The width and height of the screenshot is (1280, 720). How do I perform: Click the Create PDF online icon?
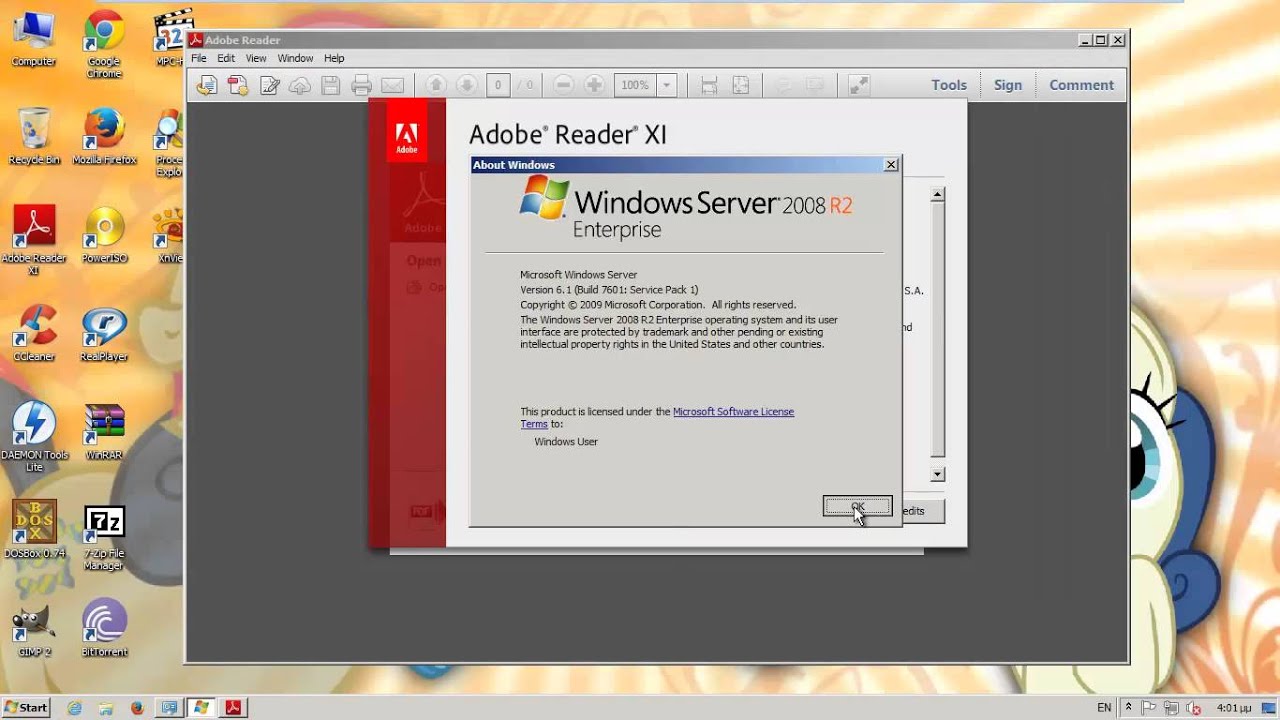(238, 85)
